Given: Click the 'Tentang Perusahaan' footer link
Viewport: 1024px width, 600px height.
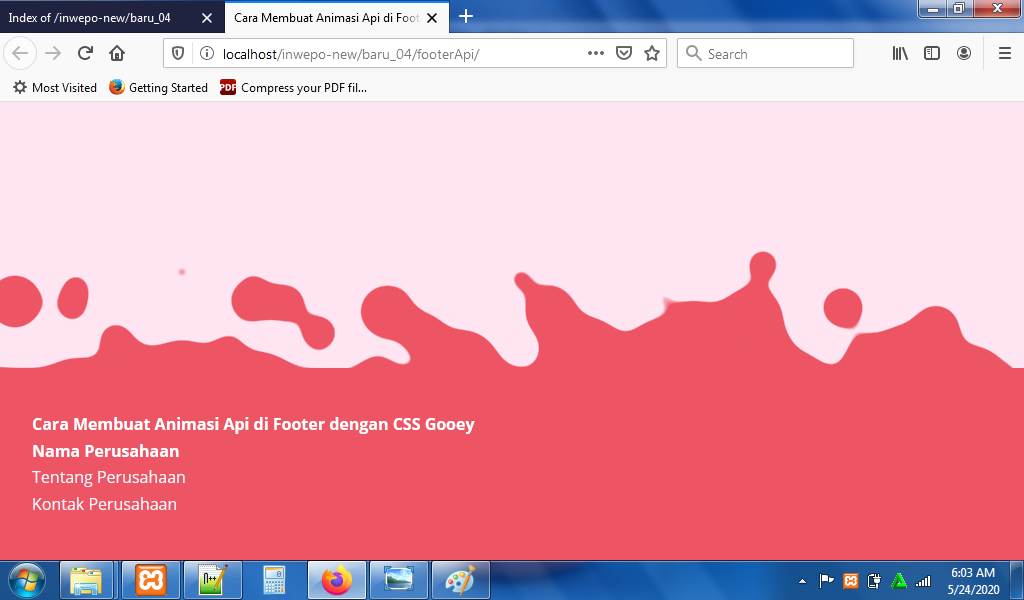Looking at the screenshot, I should [x=109, y=478].
